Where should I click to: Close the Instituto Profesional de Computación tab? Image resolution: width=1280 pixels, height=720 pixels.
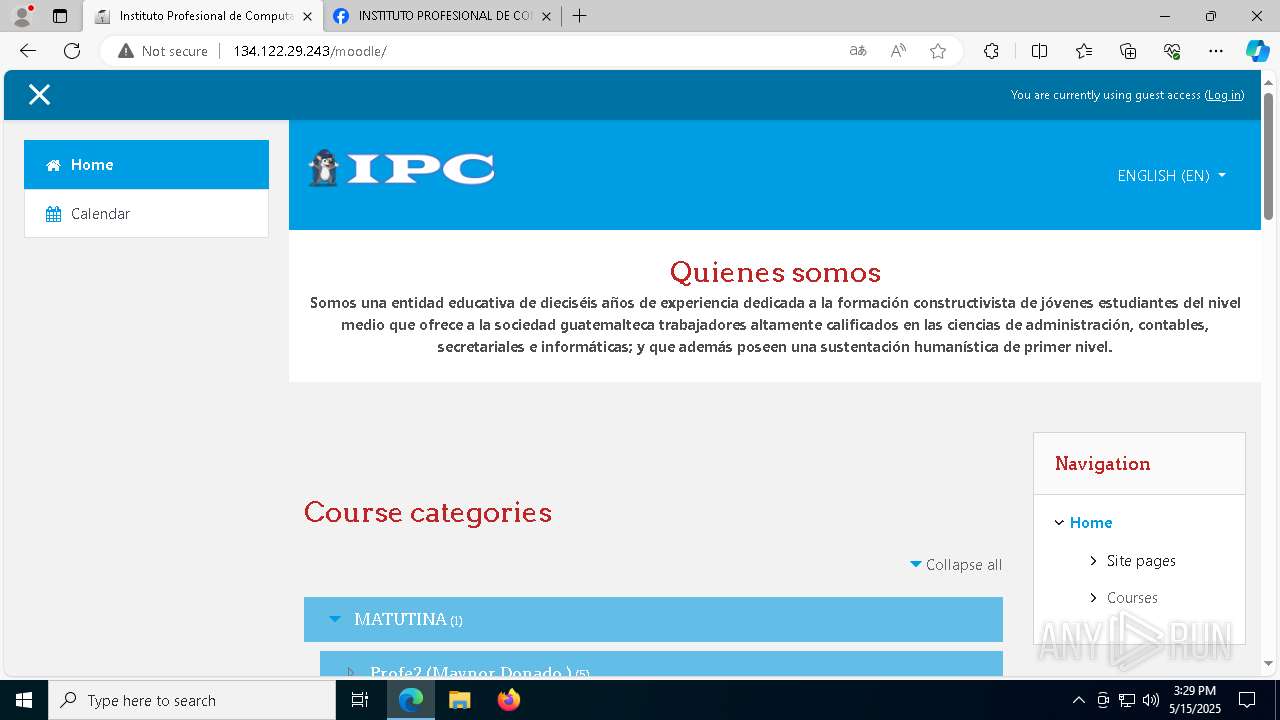point(307,16)
